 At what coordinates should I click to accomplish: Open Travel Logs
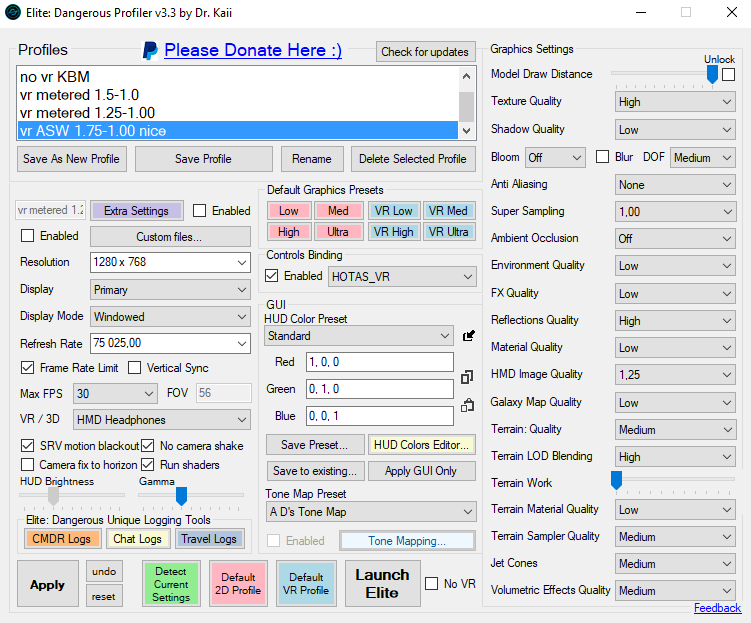coord(209,539)
